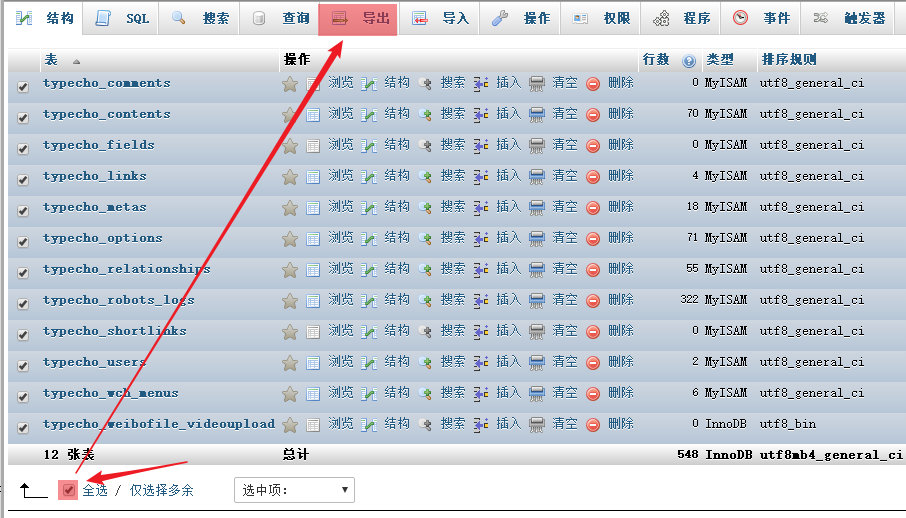Open the 权限 tab
906x518 pixels.
click(x=601, y=18)
